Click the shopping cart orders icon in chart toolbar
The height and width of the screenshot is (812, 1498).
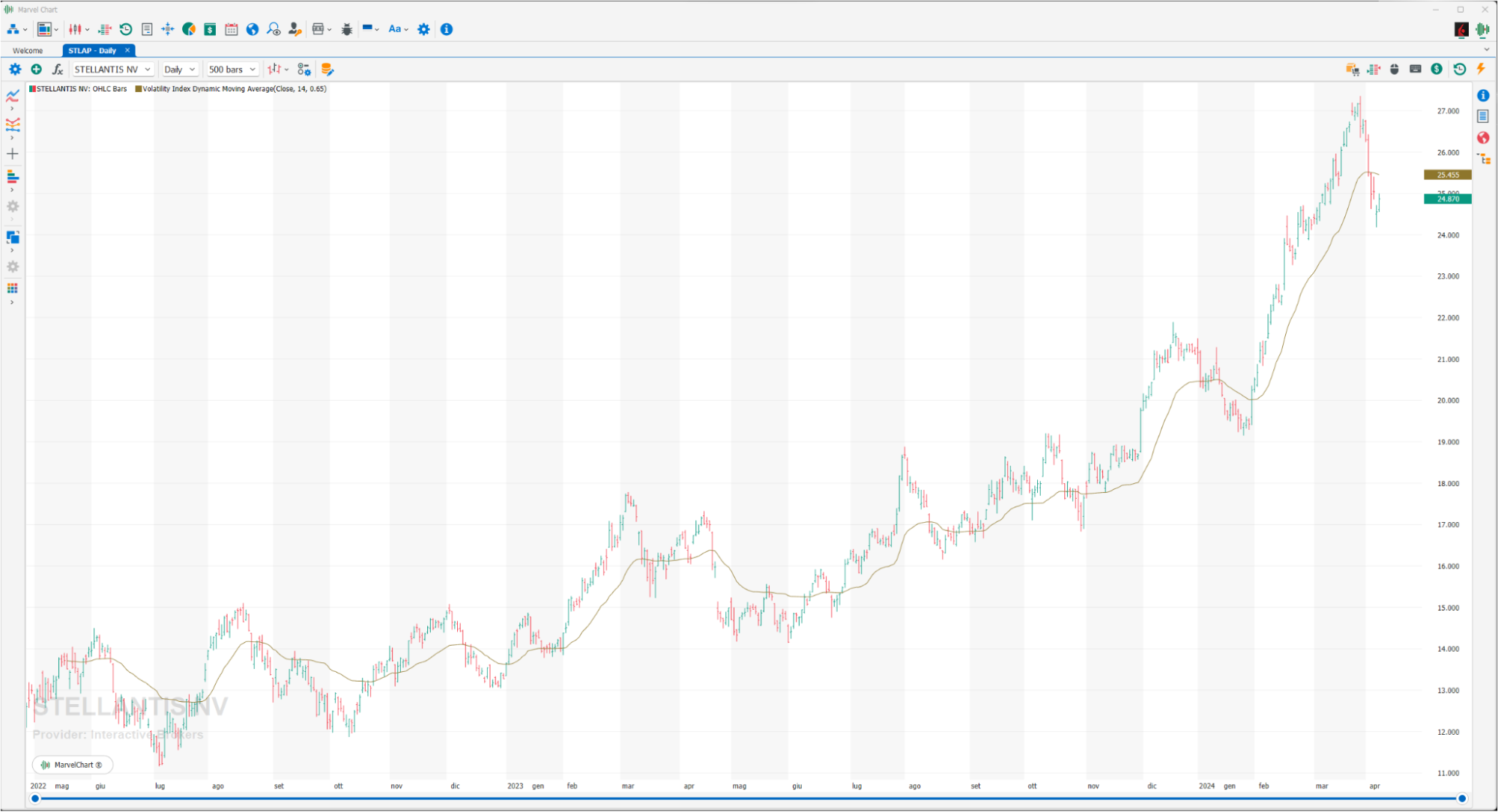(1353, 69)
